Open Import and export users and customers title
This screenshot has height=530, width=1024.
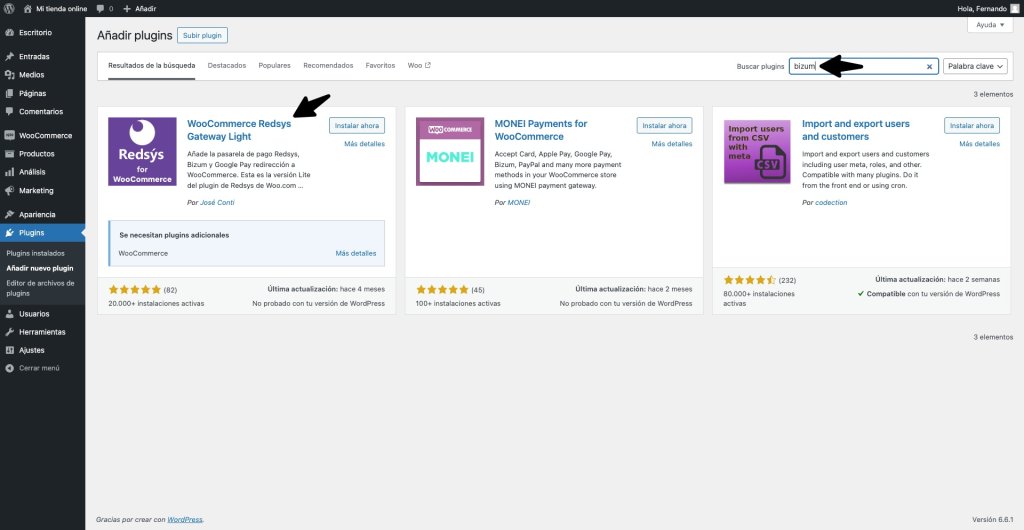(x=856, y=131)
